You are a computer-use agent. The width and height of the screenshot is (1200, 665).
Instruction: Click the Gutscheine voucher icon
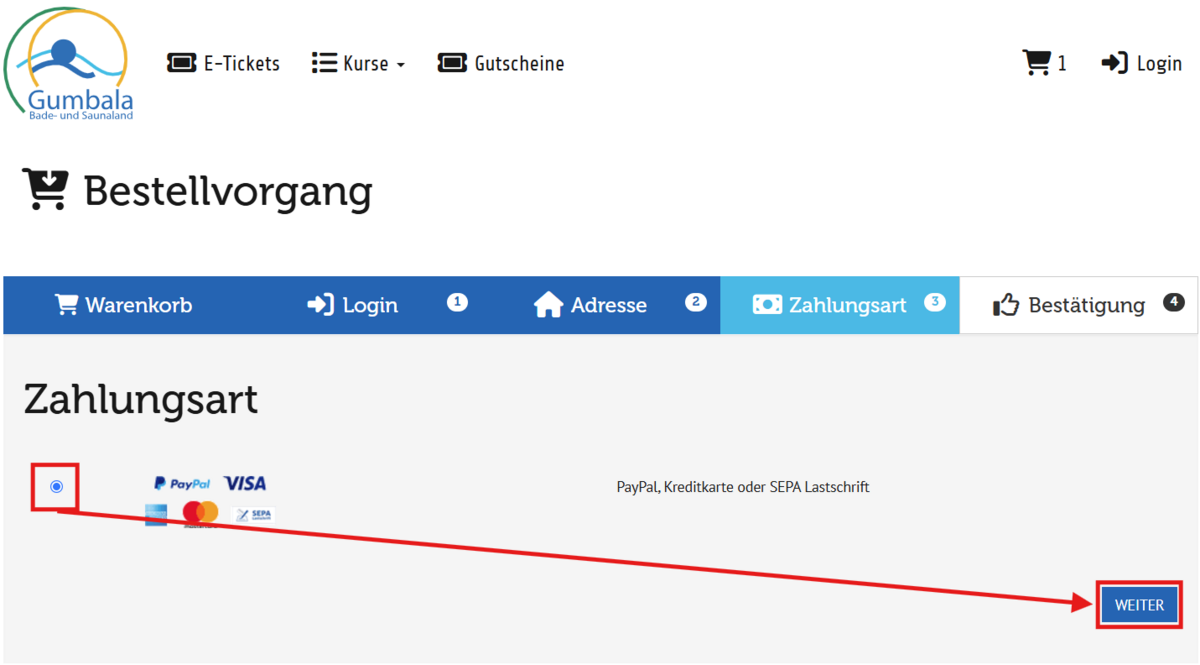tap(452, 63)
